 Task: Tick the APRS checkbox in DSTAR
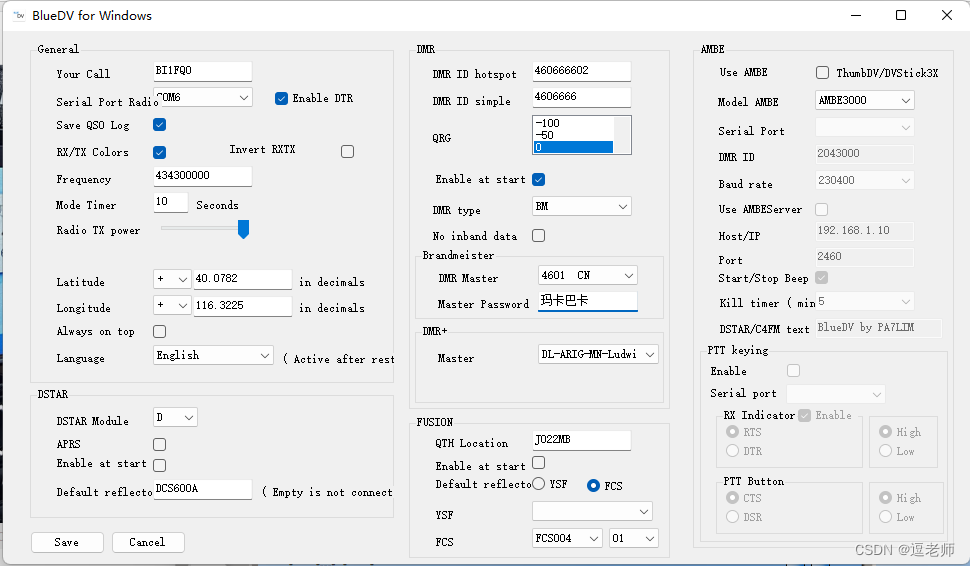(x=160, y=444)
